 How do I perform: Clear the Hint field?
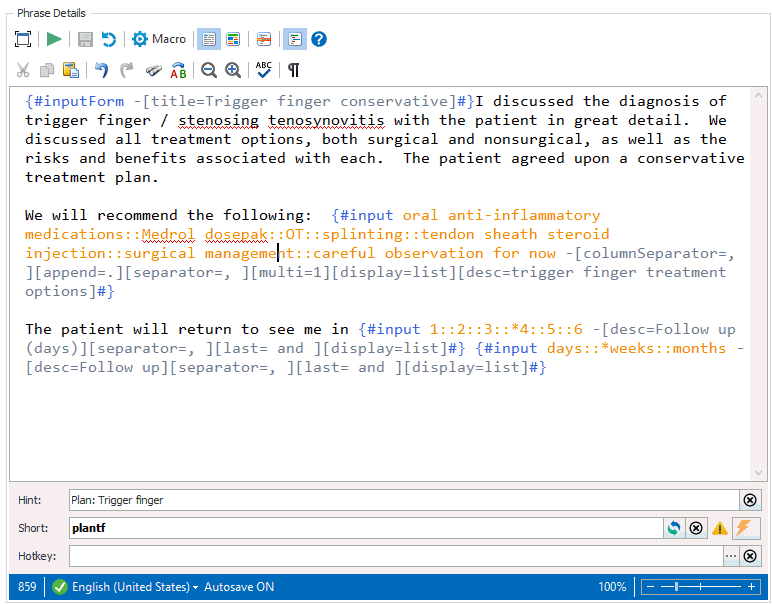[x=750, y=500]
